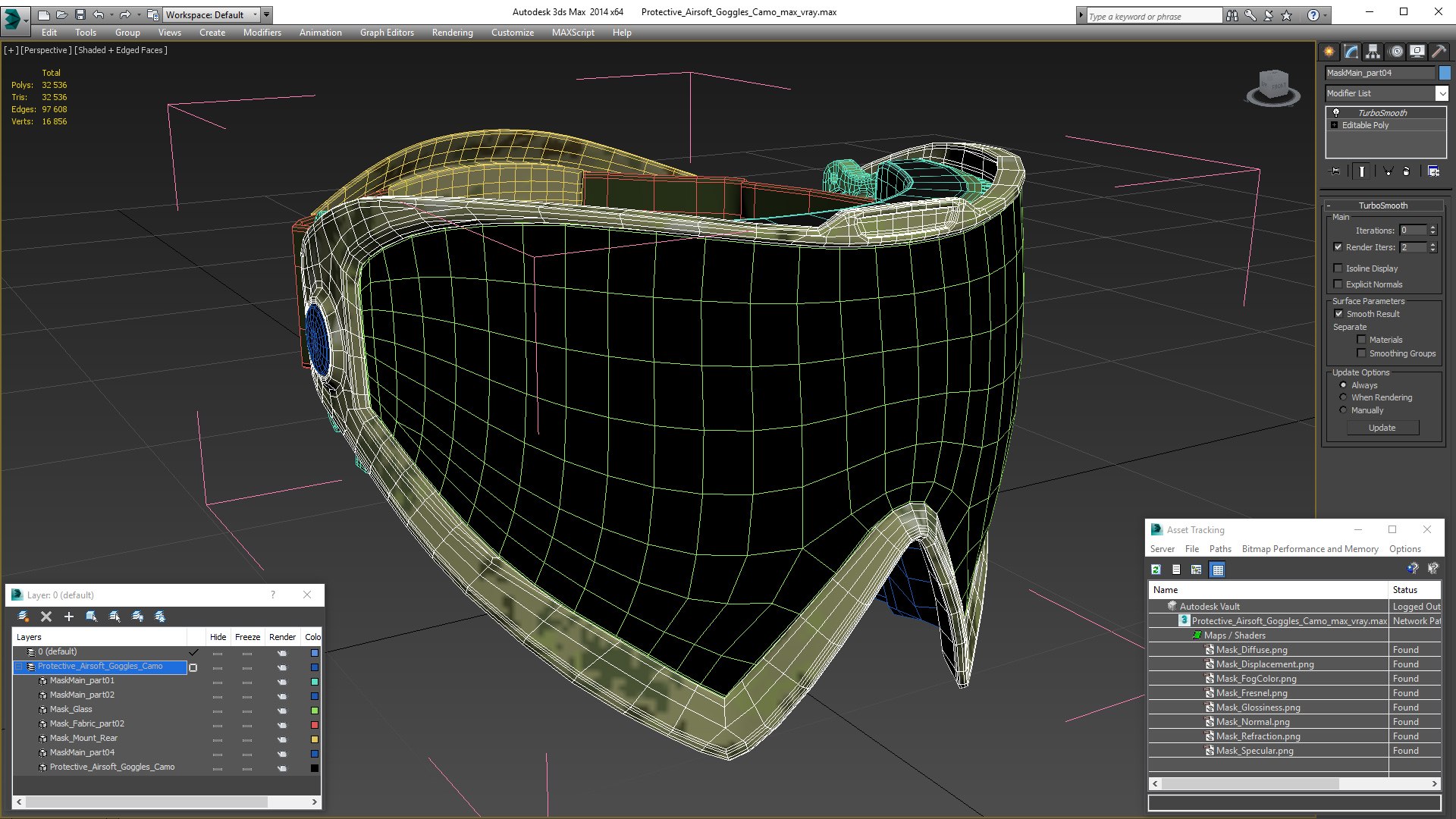The image size is (1456, 819).
Task: Open the Display command panel tab
Action: (x=1417, y=52)
